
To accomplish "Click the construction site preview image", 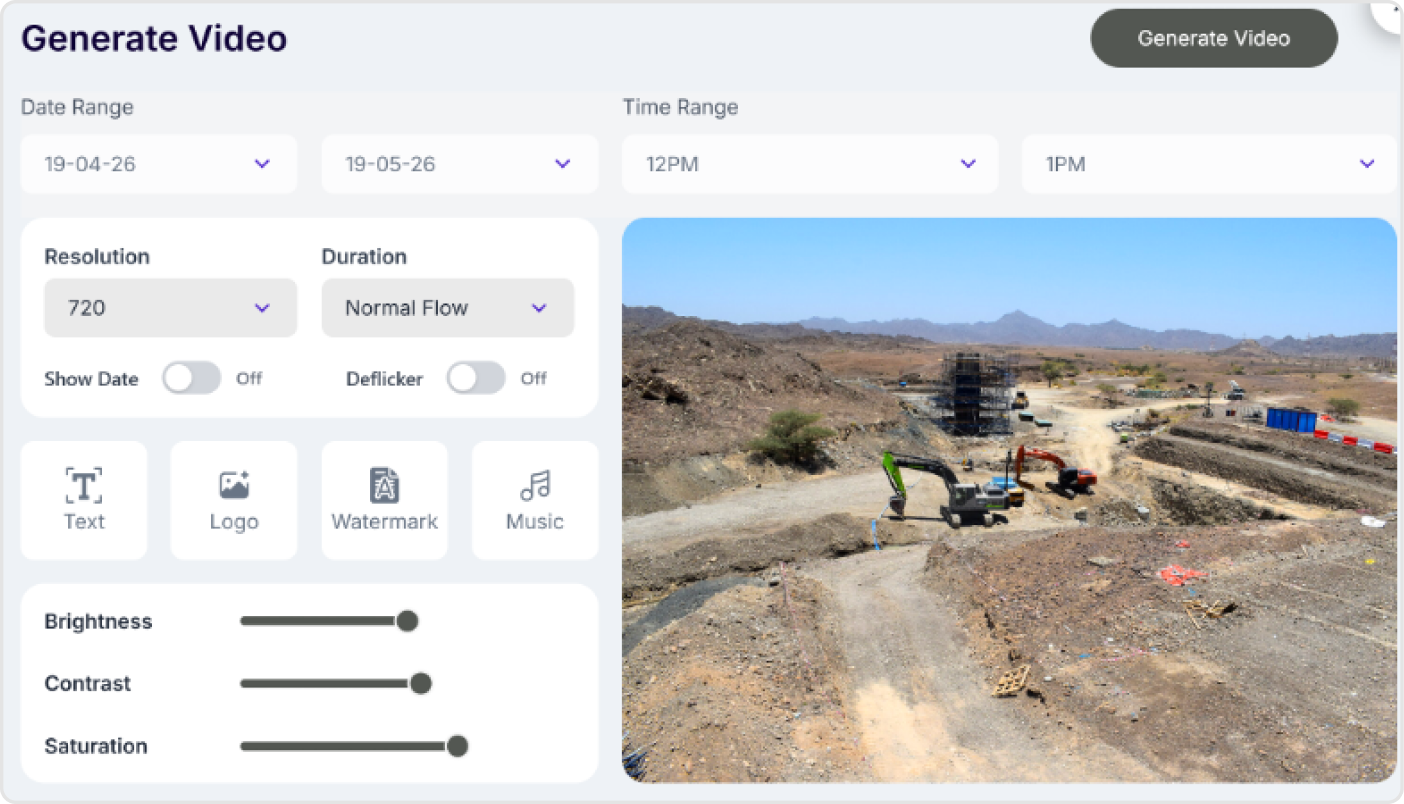I will coord(1009,500).
